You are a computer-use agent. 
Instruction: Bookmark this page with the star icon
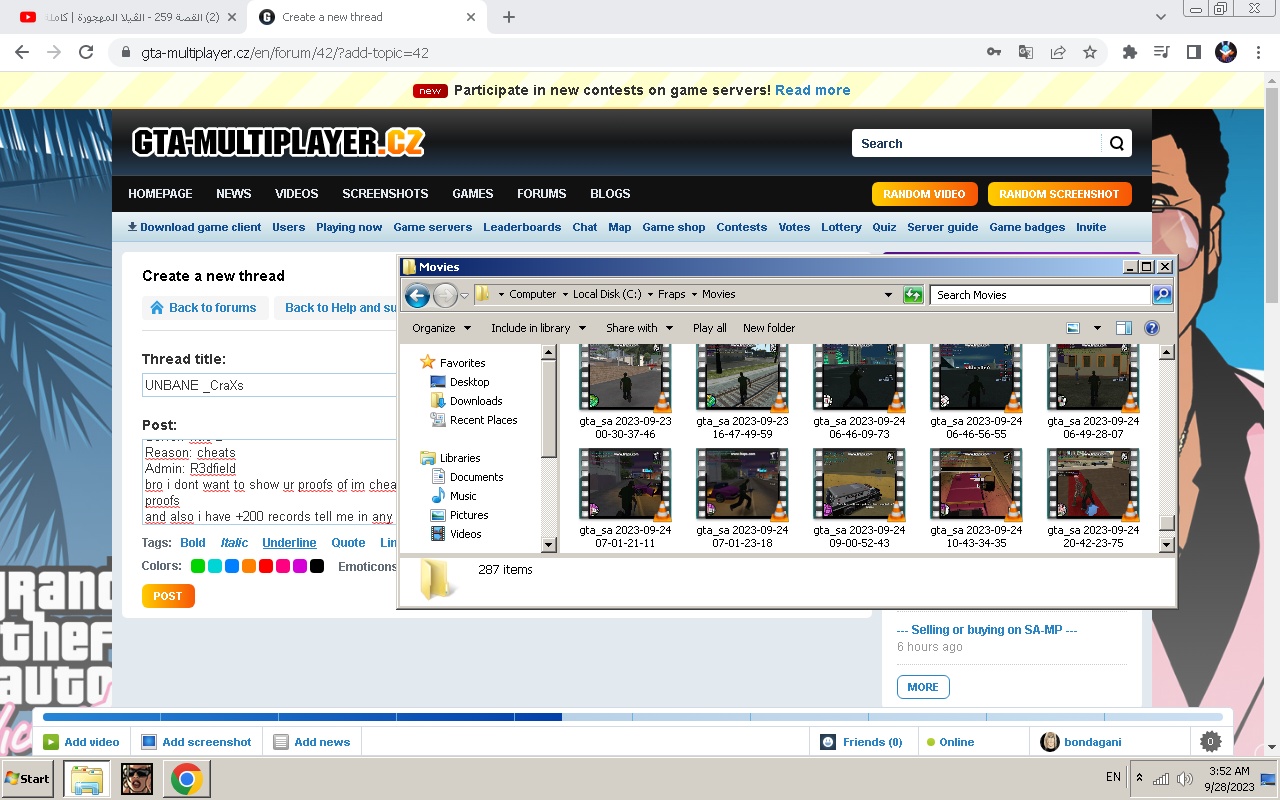tap(1090, 52)
